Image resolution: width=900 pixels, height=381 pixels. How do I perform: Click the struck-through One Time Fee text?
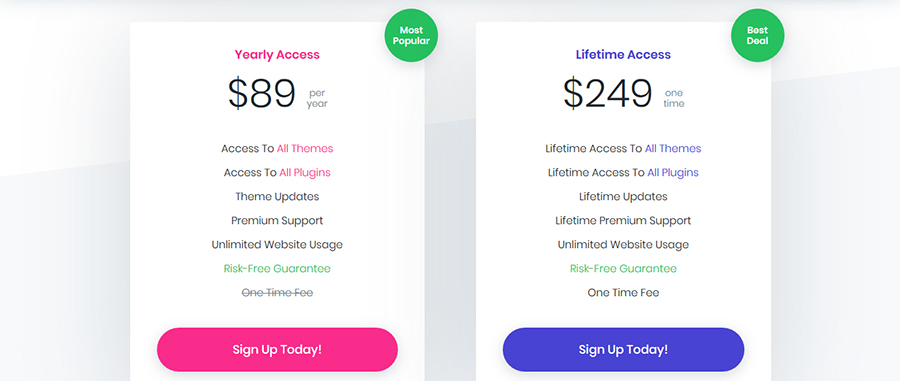[x=277, y=293]
